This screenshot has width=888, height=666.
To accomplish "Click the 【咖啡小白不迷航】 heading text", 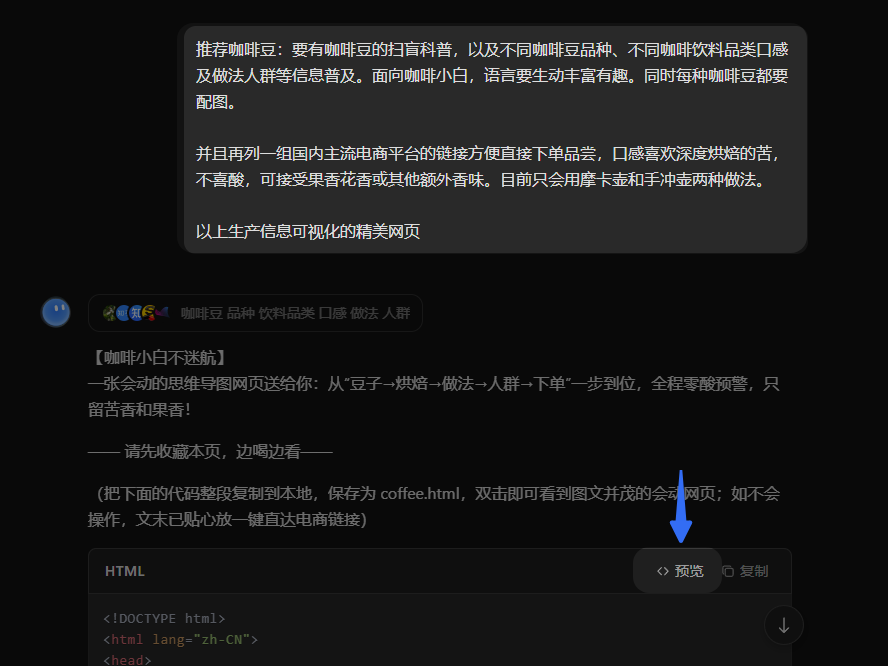I will tap(159, 357).
